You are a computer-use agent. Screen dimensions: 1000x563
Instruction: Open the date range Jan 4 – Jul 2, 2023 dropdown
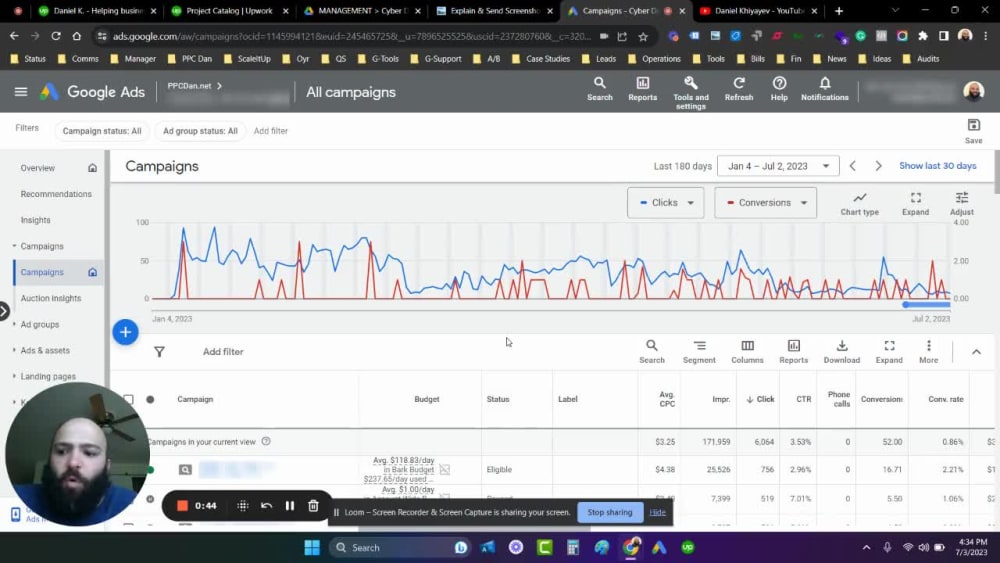778,166
